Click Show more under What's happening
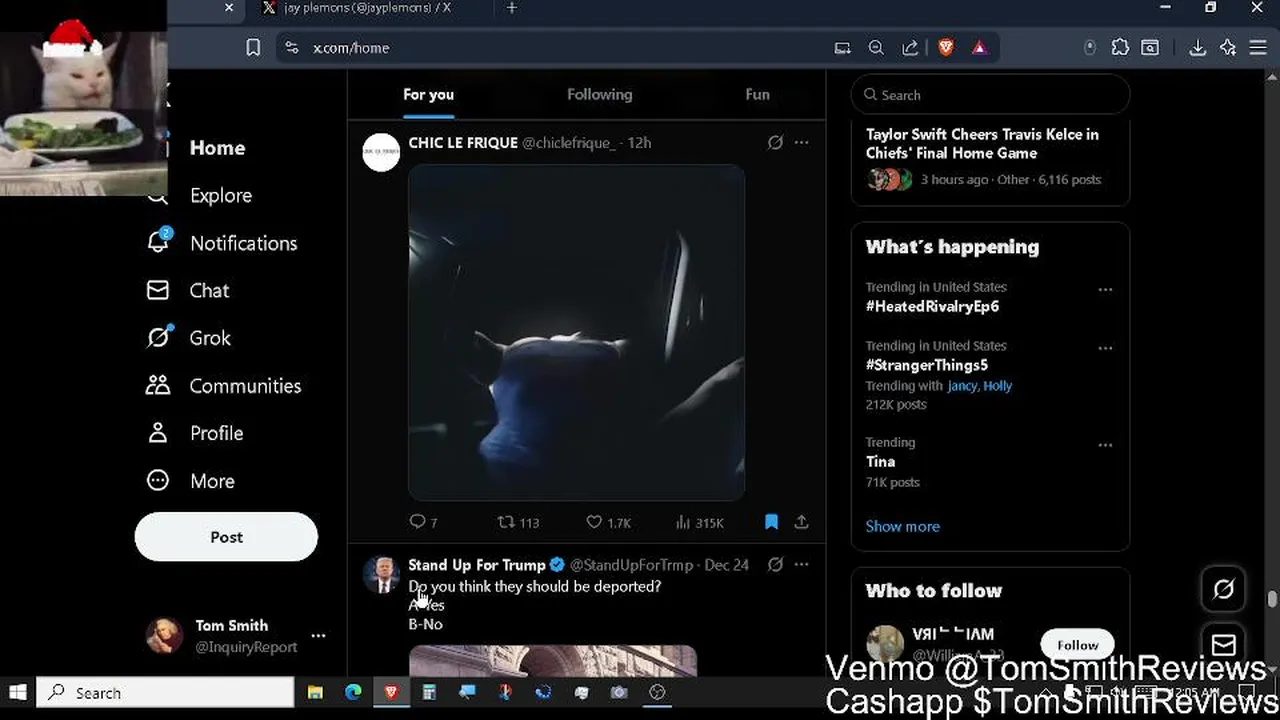Image resolution: width=1280 pixels, height=720 pixels. (902, 526)
